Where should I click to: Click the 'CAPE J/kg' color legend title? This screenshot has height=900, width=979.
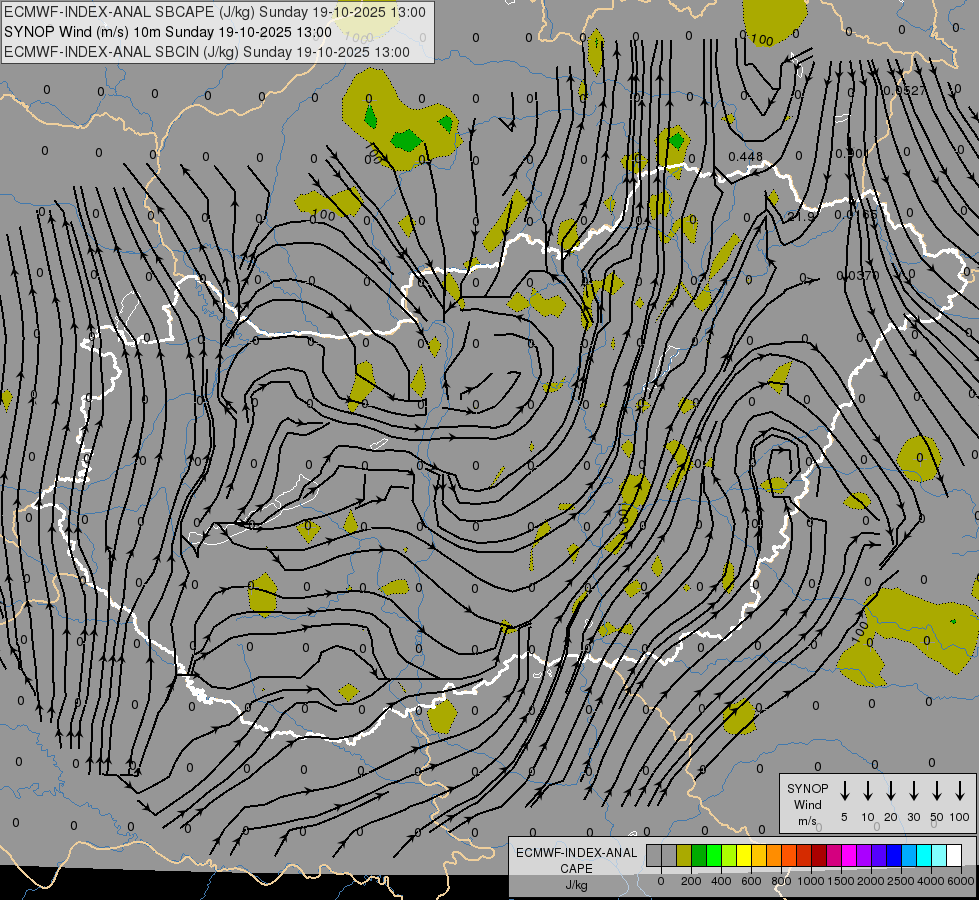pos(576,868)
